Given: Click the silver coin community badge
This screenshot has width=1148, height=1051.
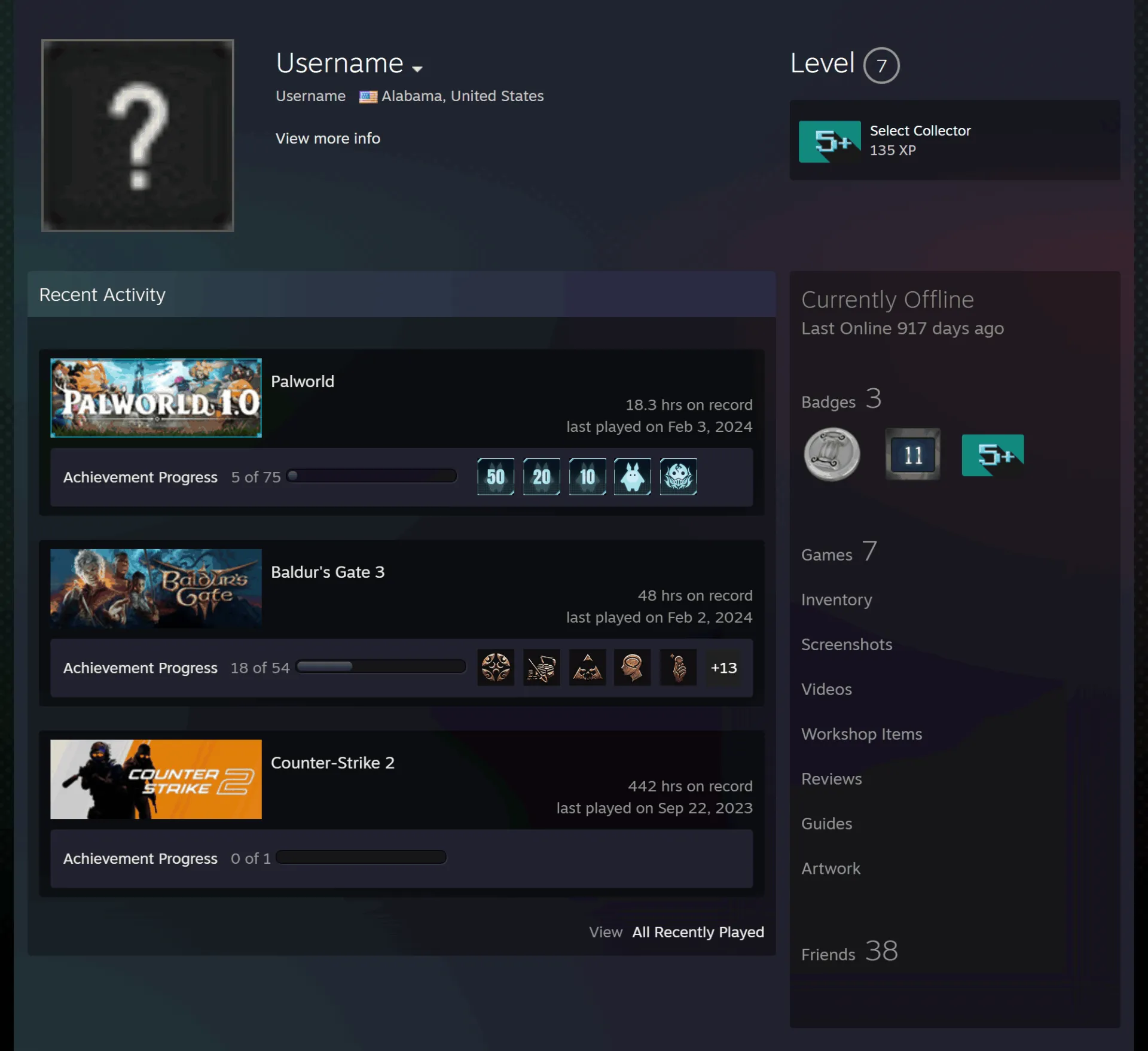Looking at the screenshot, I should pos(832,455).
